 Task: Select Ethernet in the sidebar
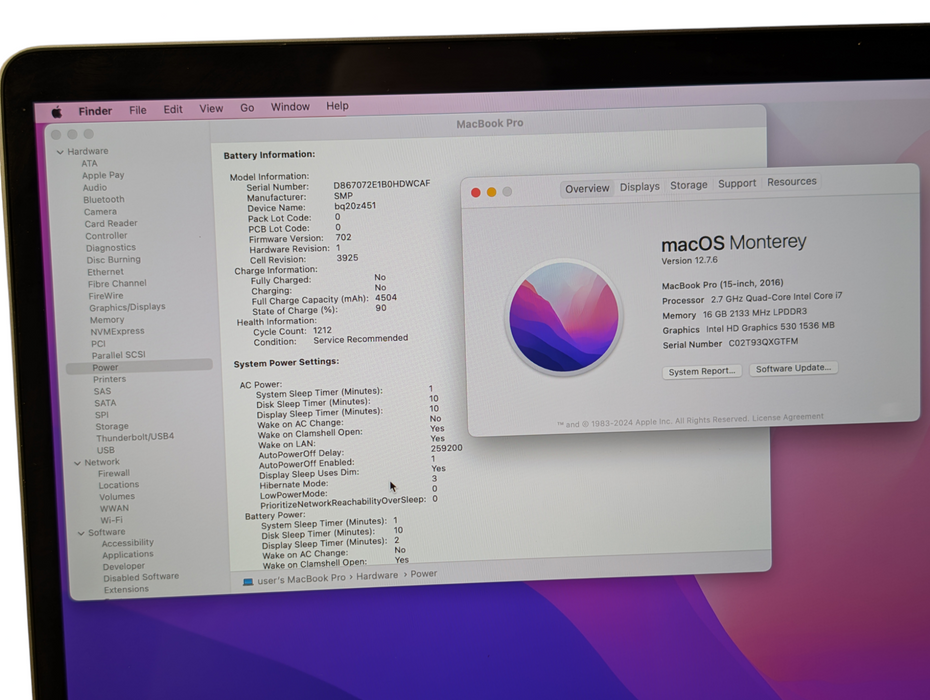(105, 272)
